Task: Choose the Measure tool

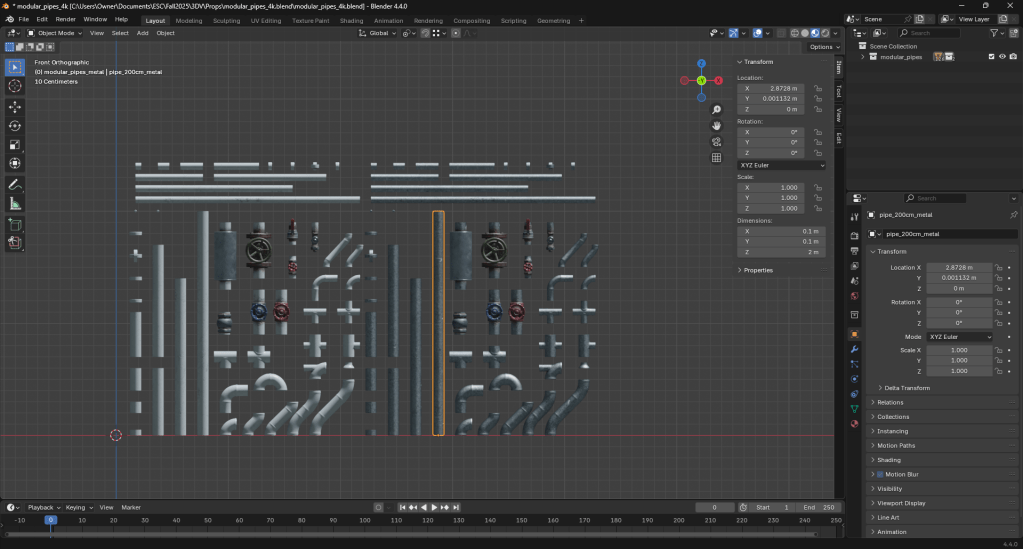Action: [x=15, y=204]
